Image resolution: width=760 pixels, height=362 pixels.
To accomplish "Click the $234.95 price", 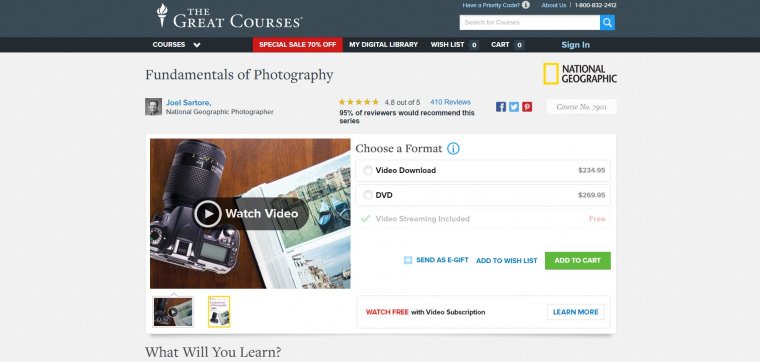I will click(x=592, y=171).
